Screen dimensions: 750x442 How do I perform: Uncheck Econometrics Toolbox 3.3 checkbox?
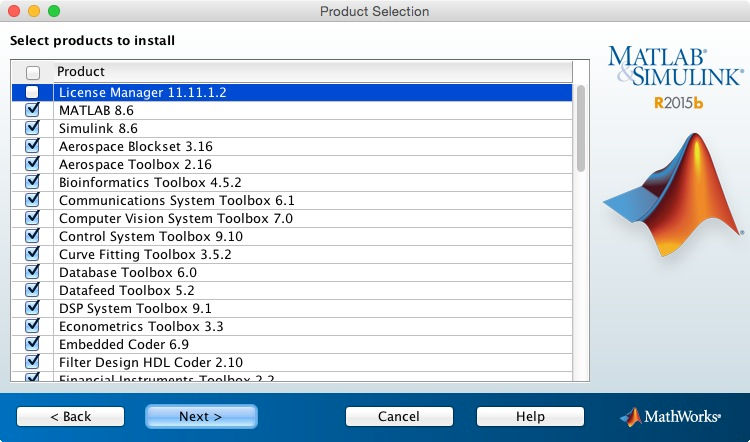32,326
